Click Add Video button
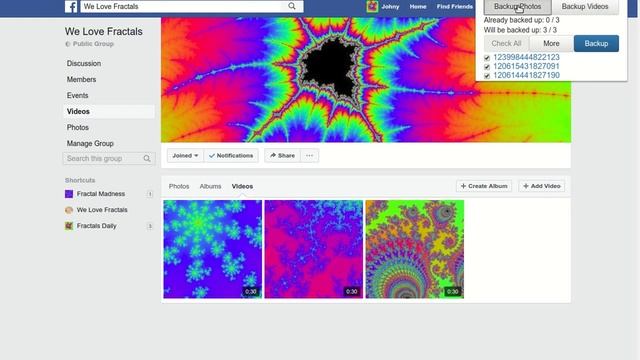 (542, 186)
